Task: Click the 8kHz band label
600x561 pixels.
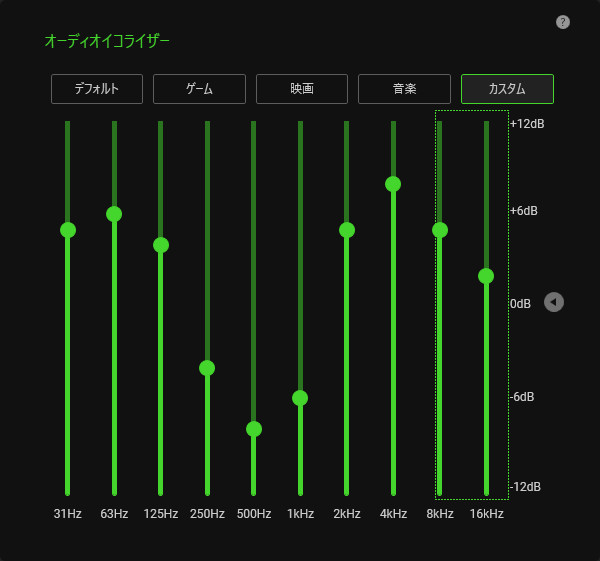Action: click(x=440, y=514)
